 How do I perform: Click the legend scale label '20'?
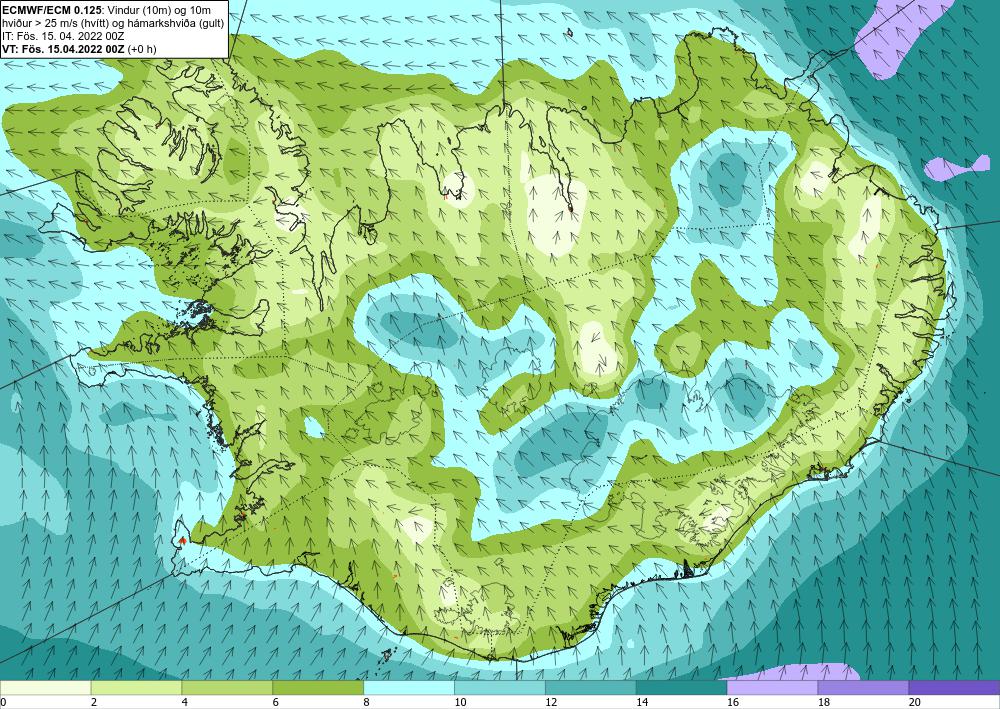(914, 702)
